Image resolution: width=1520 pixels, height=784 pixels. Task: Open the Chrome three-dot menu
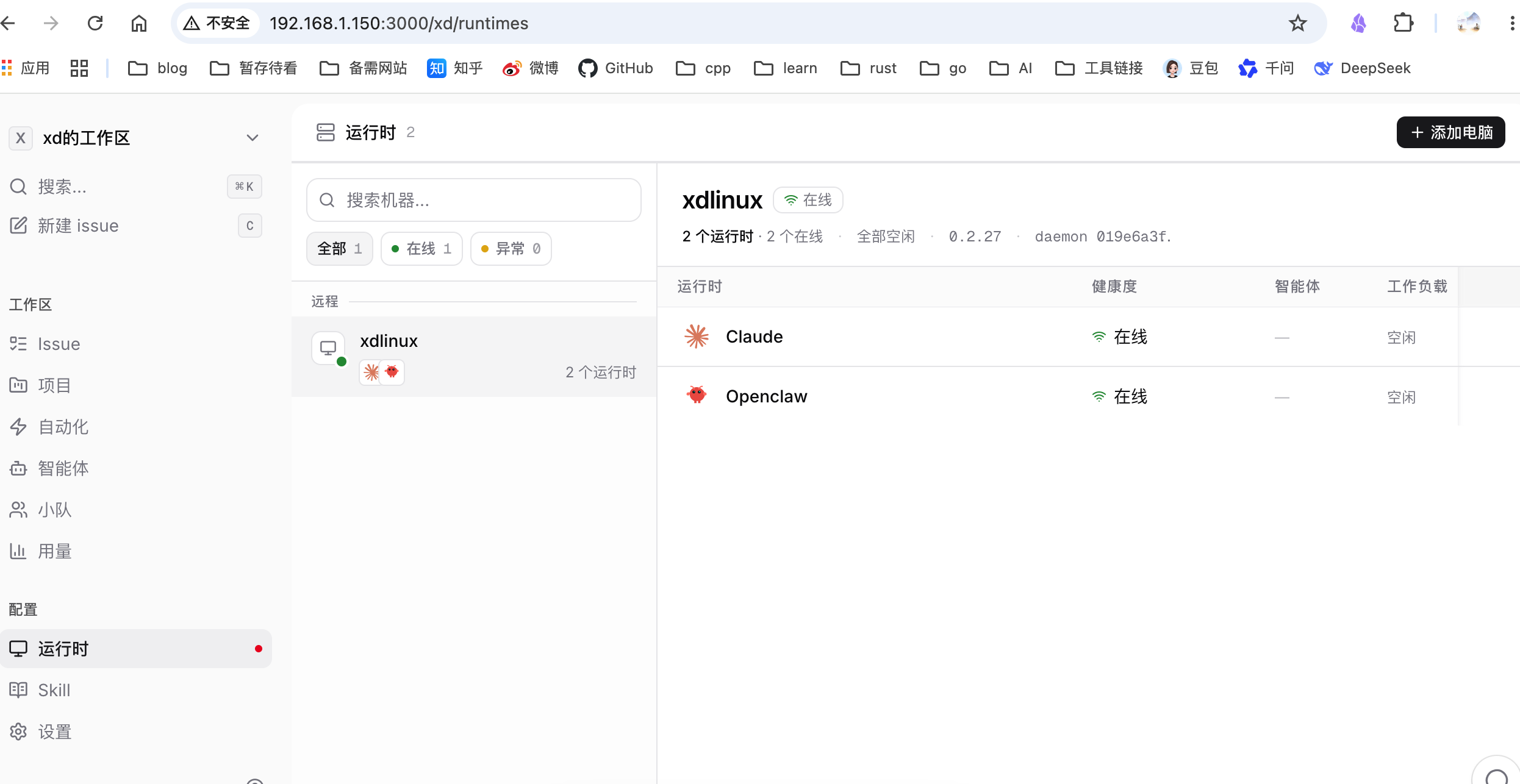[x=1511, y=23]
